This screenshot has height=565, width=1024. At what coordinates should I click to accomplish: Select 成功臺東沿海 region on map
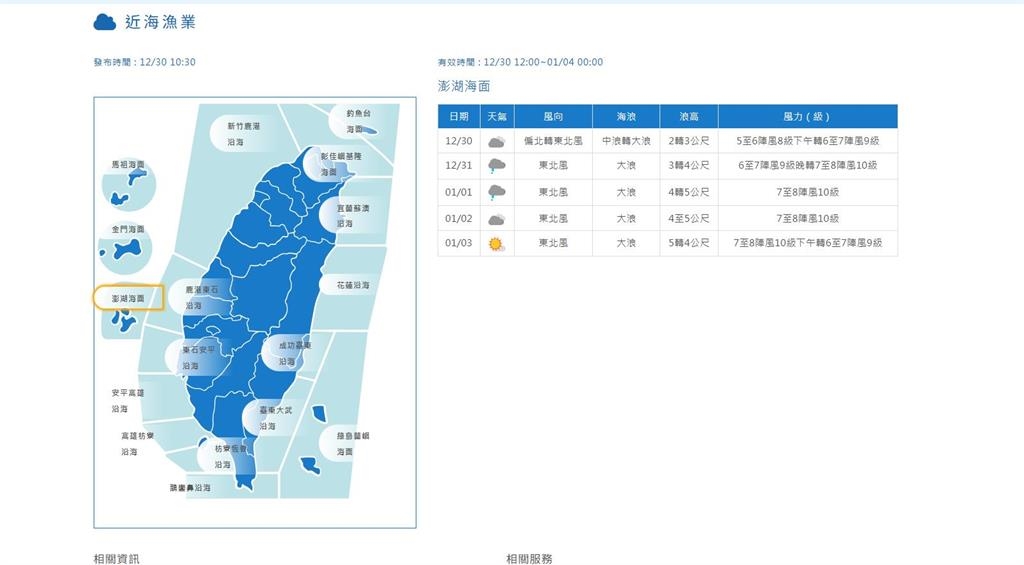tap(295, 353)
